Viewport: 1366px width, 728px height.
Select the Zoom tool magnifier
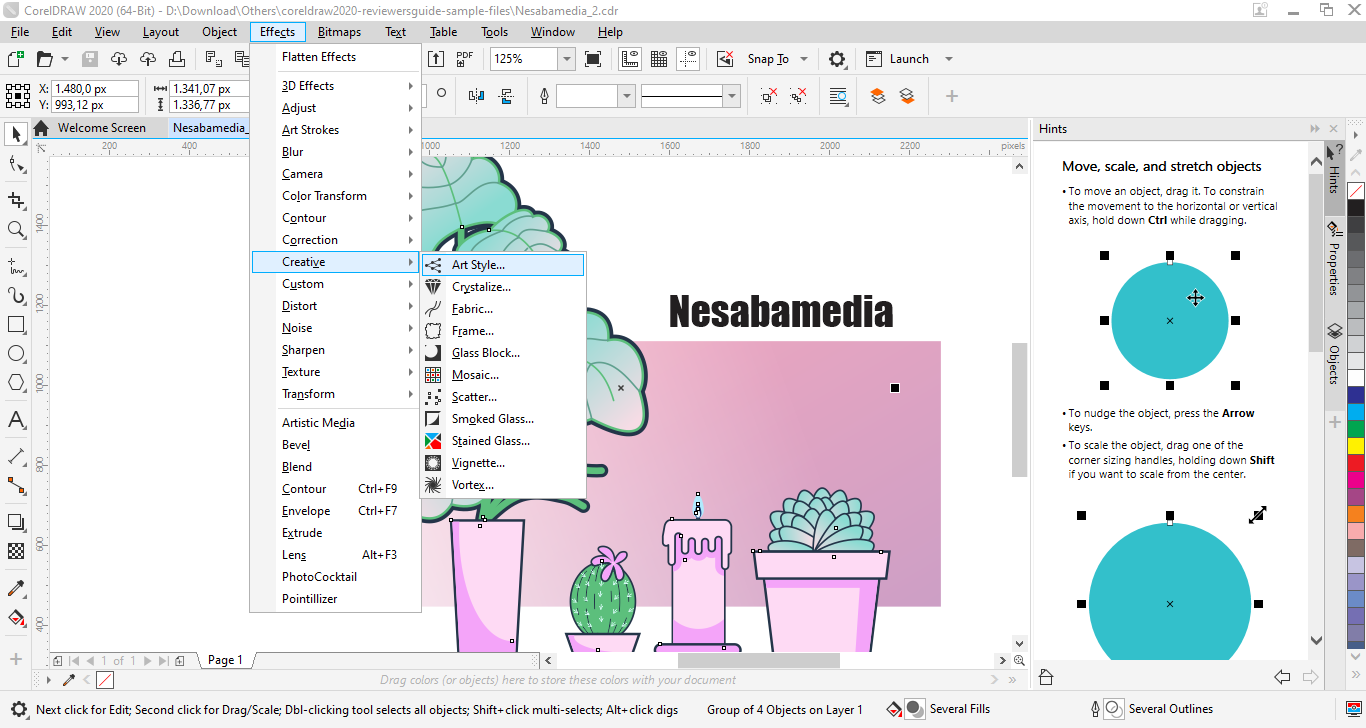point(16,230)
